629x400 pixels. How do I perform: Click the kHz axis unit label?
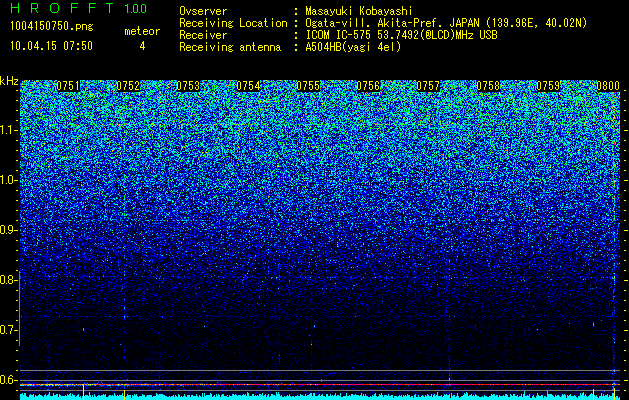tap(9, 81)
